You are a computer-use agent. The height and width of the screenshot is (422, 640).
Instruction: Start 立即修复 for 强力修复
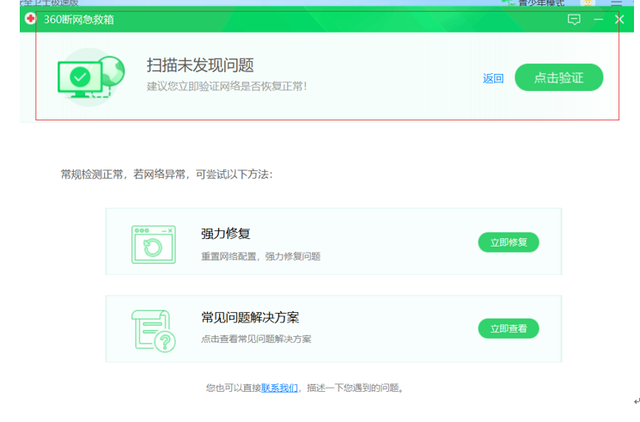(x=509, y=242)
